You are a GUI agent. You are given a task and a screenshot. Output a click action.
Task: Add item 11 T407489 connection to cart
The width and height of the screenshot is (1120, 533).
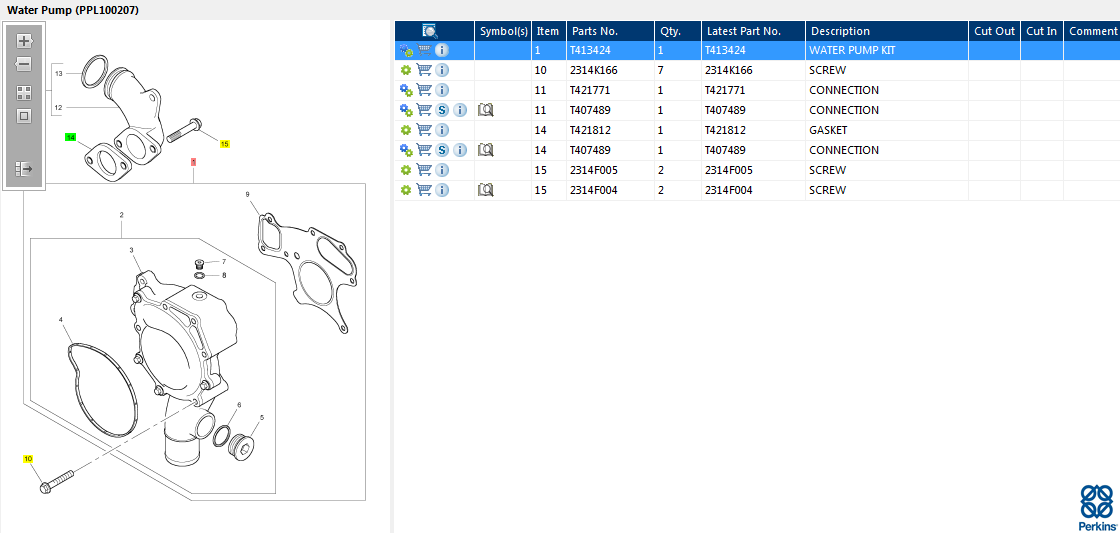click(x=424, y=110)
